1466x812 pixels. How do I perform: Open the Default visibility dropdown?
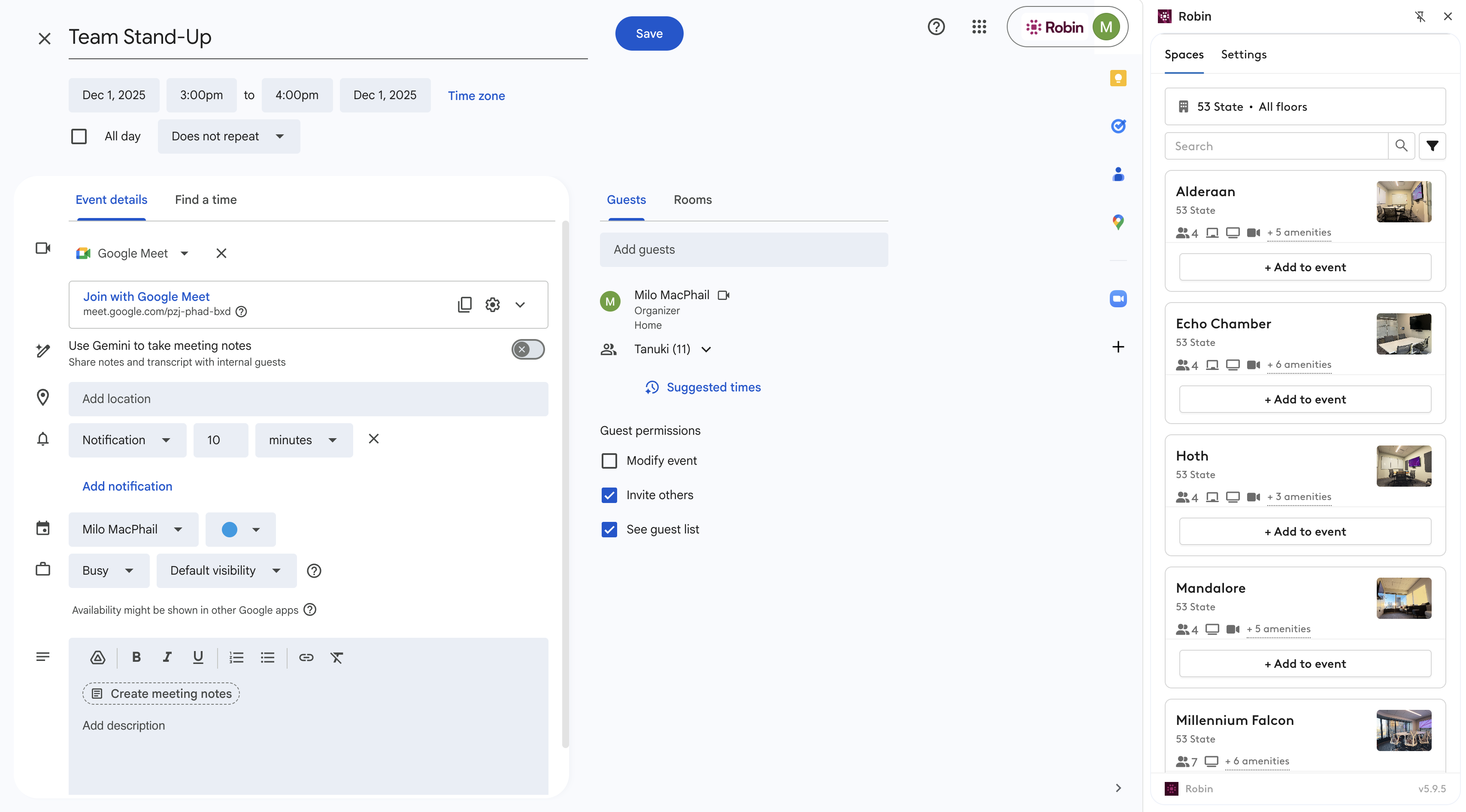point(226,570)
